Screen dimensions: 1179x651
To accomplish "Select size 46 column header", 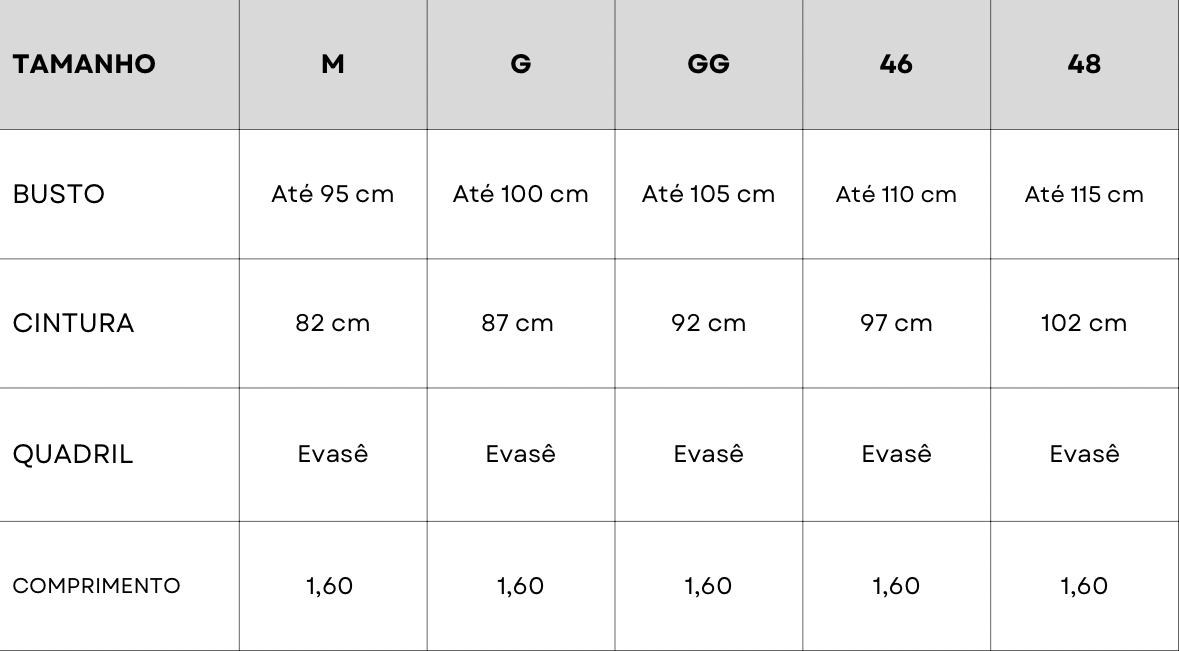I will point(896,65).
